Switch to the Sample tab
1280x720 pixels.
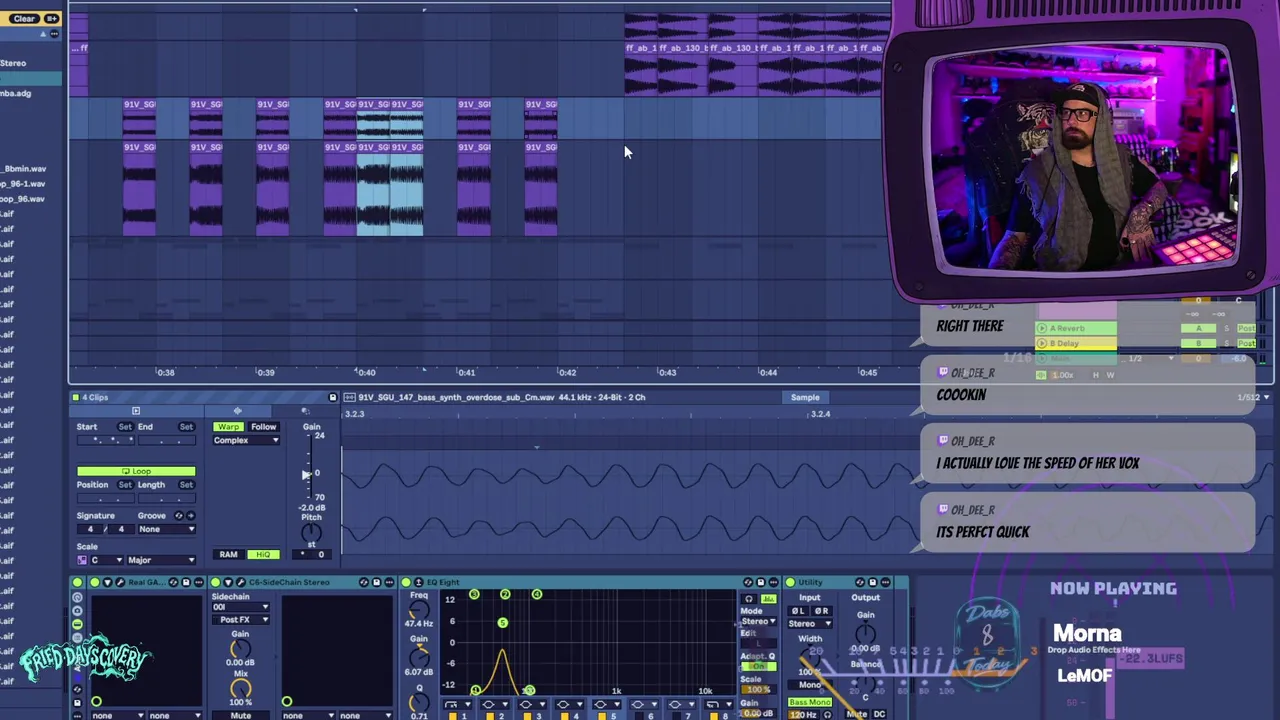click(805, 398)
